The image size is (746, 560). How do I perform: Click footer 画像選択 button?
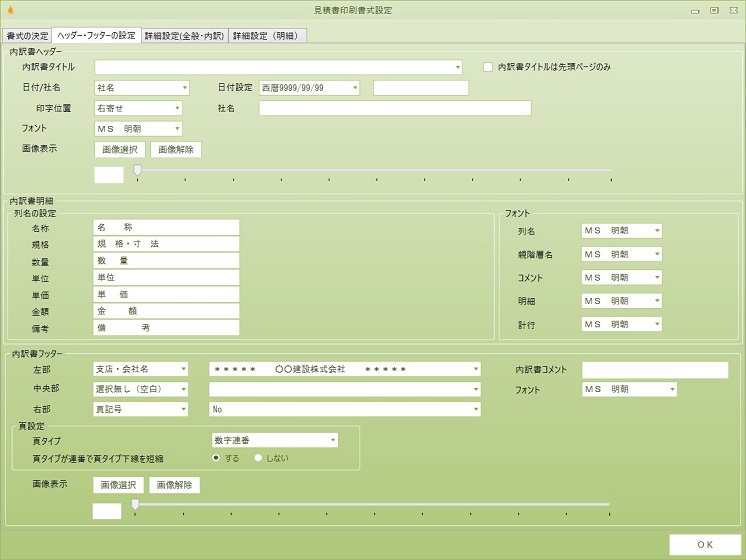coord(118,485)
